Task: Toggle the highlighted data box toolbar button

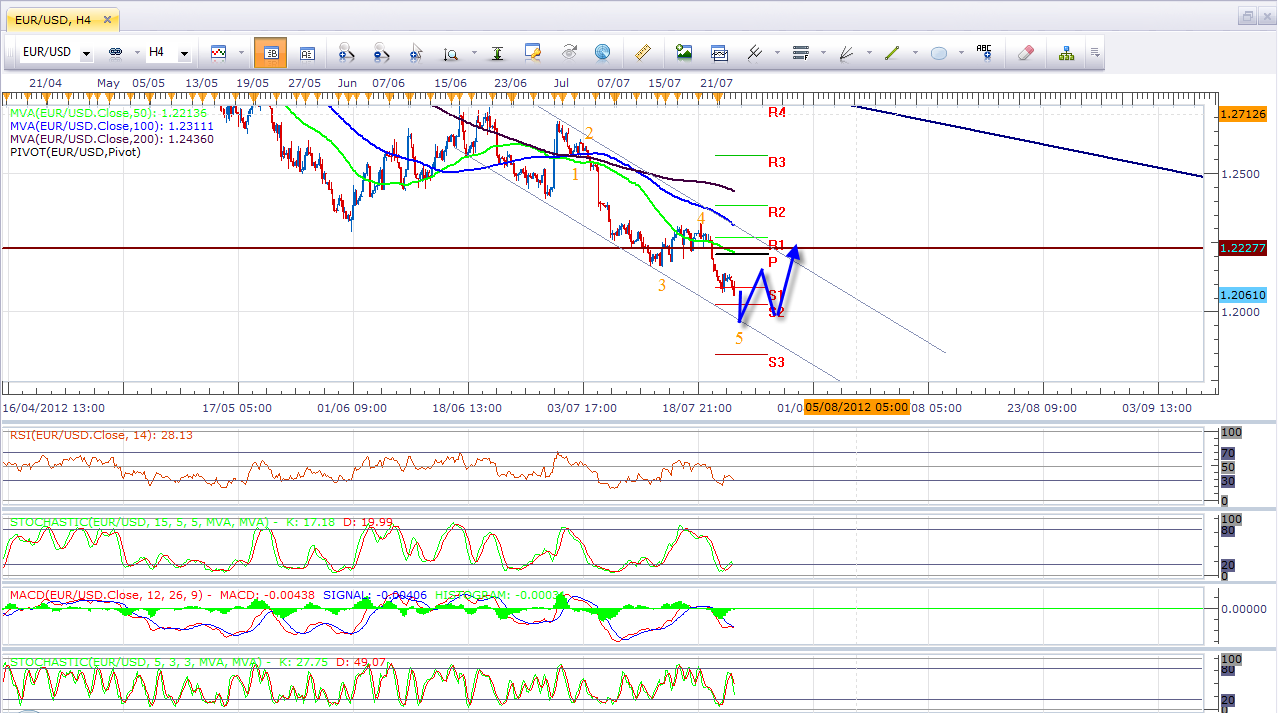Action: (x=270, y=53)
